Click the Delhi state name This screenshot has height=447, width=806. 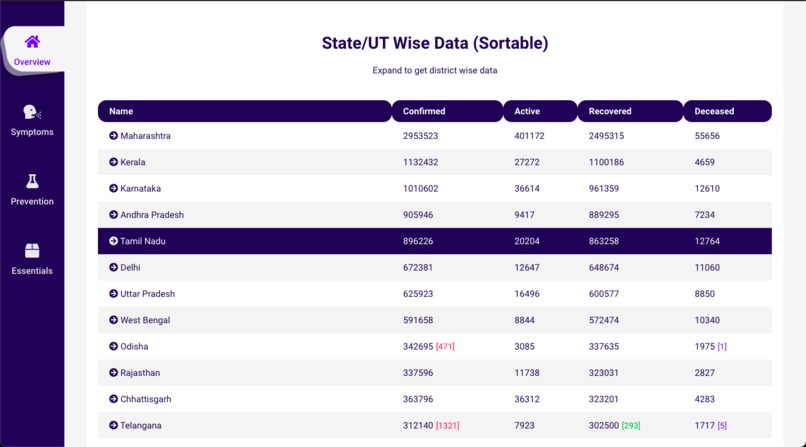130,267
